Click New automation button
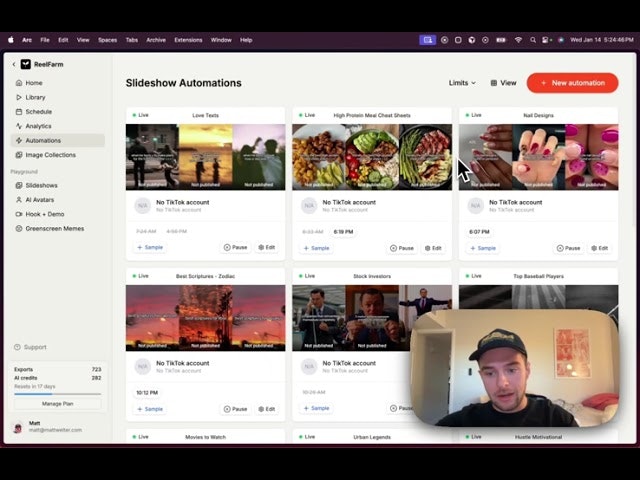This screenshot has width=640, height=480. coord(572,83)
